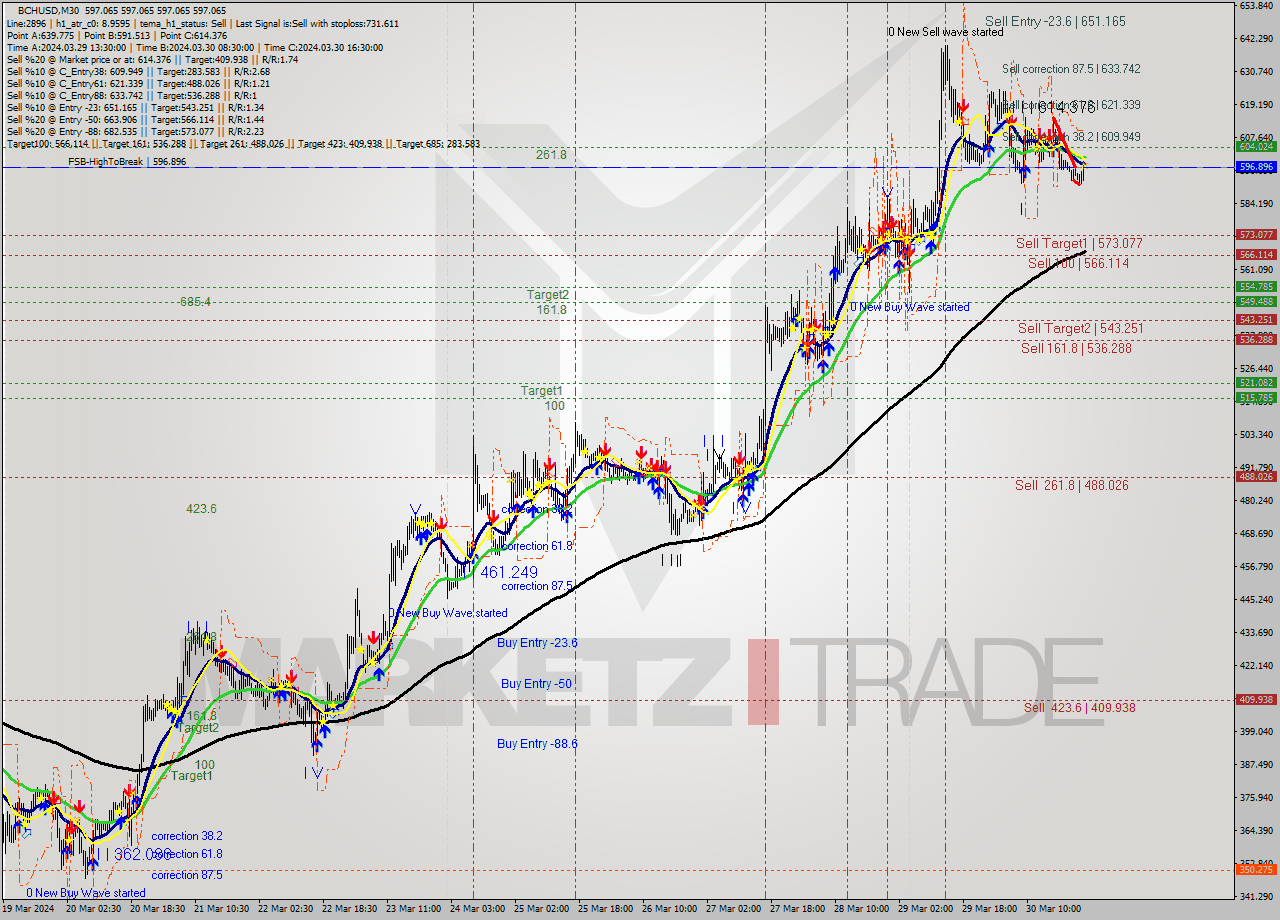Click the green 549.488 price tag on the axis
This screenshot has width=1280, height=920.
pos(1256,302)
